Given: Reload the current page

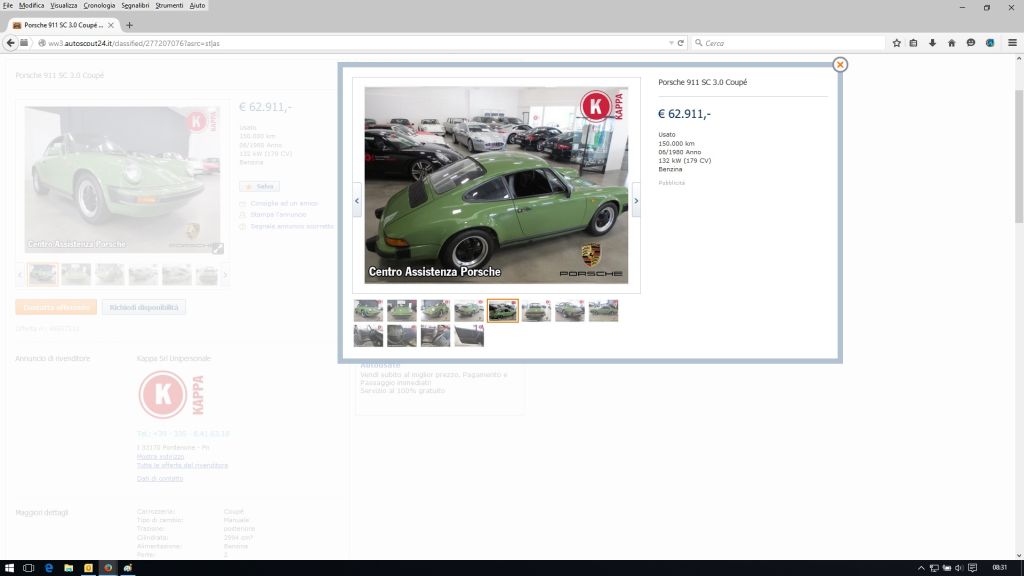Looking at the screenshot, I should [680, 43].
